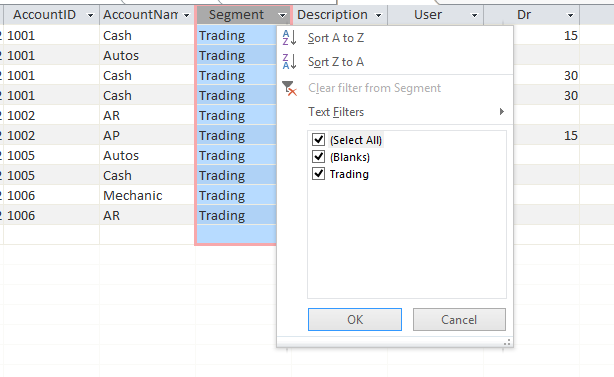Click the AP account name cell

tap(147, 135)
